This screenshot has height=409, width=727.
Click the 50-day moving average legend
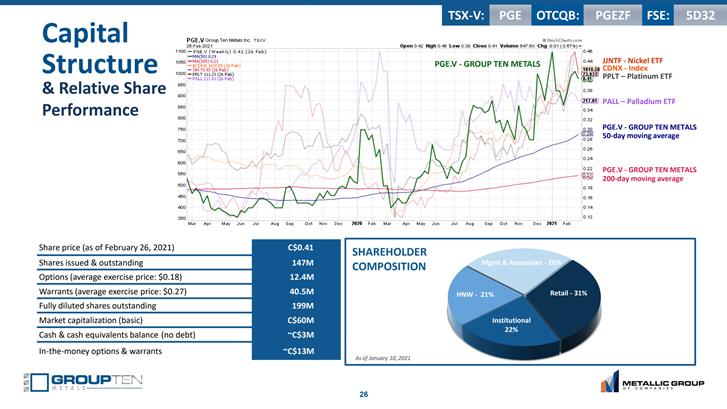pos(649,131)
